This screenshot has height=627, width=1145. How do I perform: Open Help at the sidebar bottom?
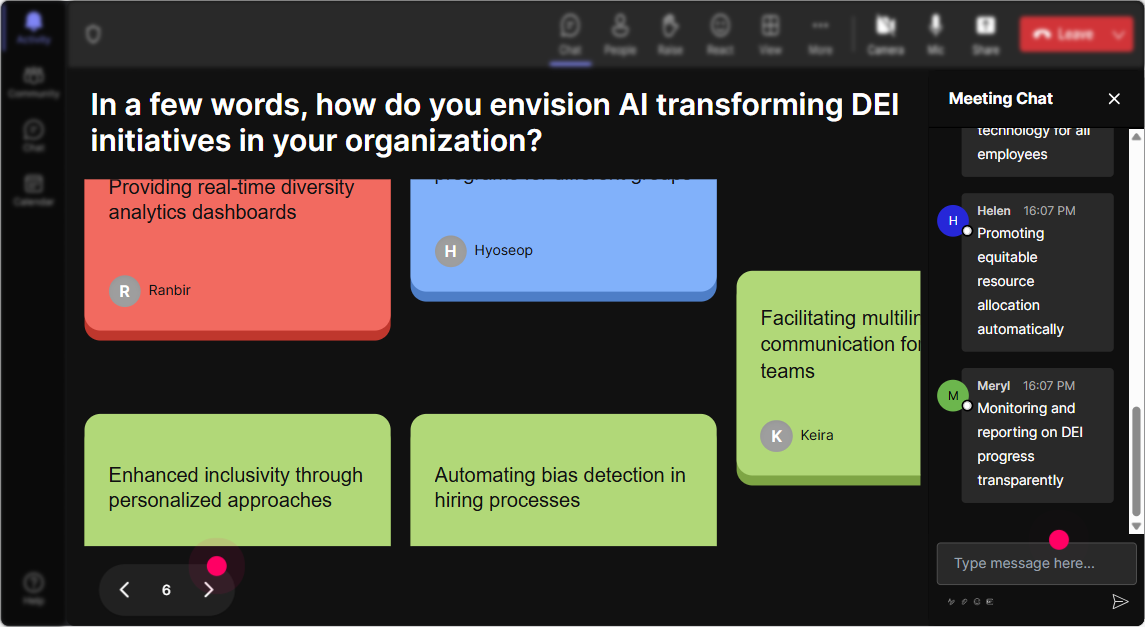[34, 588]
